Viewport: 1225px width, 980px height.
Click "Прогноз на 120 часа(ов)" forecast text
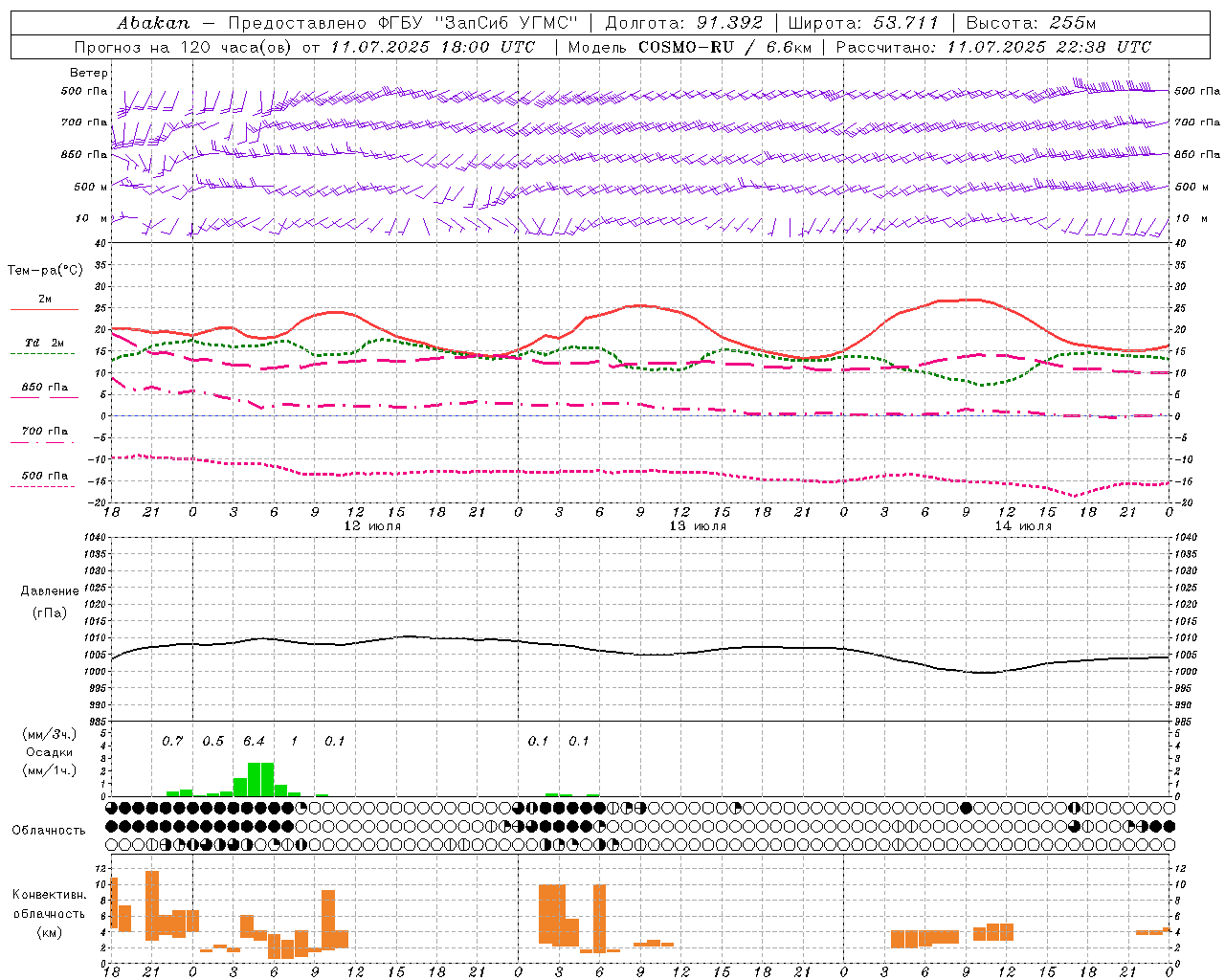184,47
